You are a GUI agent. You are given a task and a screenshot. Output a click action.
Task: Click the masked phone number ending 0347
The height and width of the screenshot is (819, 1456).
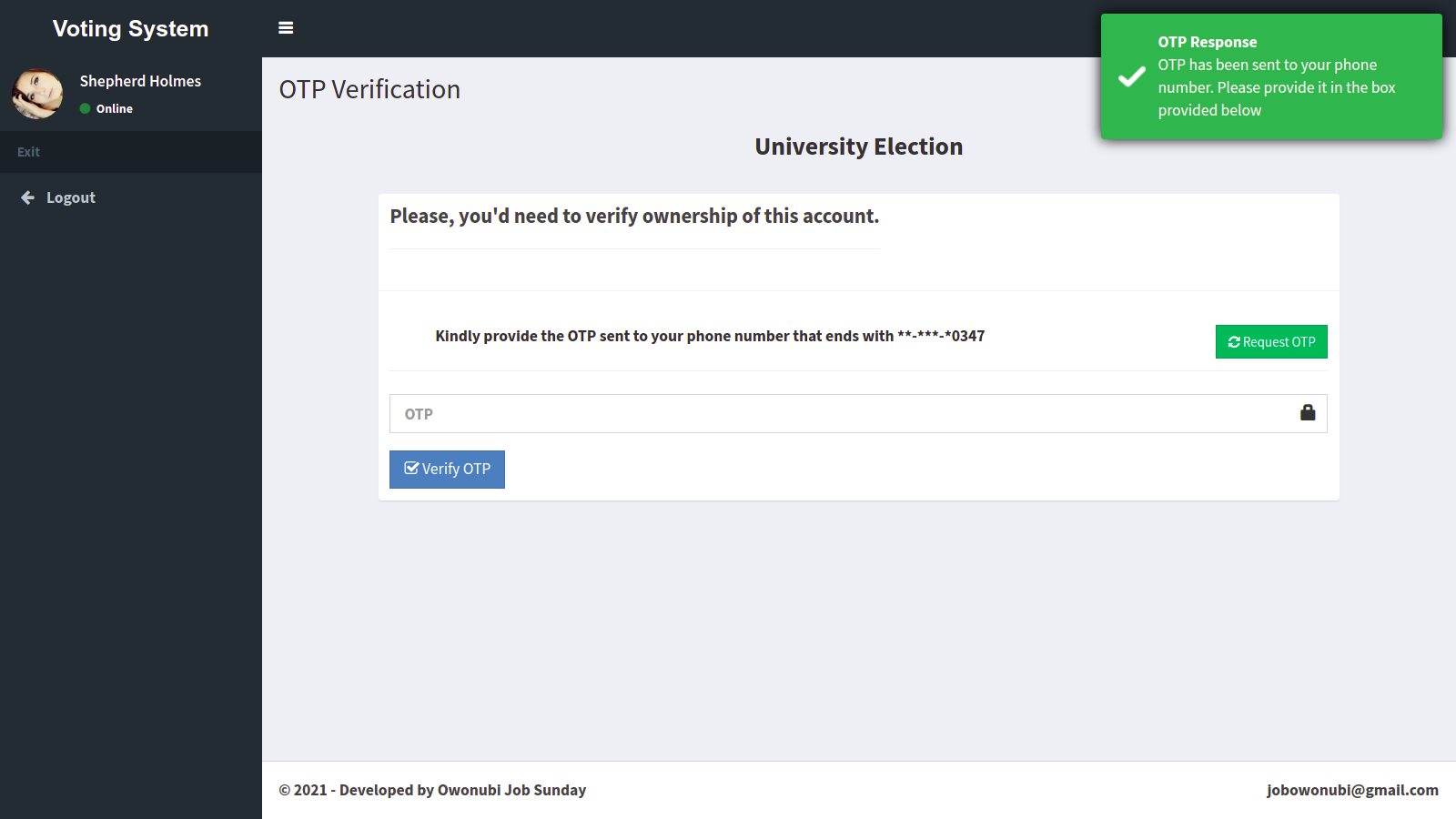(x=941, y=336)
